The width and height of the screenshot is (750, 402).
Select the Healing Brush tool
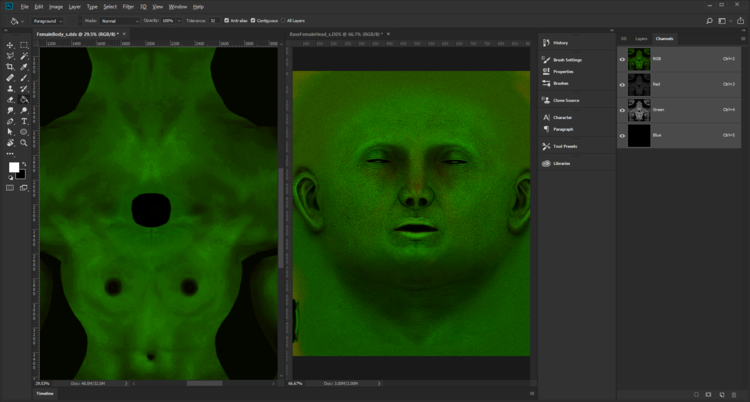[10, 78]
